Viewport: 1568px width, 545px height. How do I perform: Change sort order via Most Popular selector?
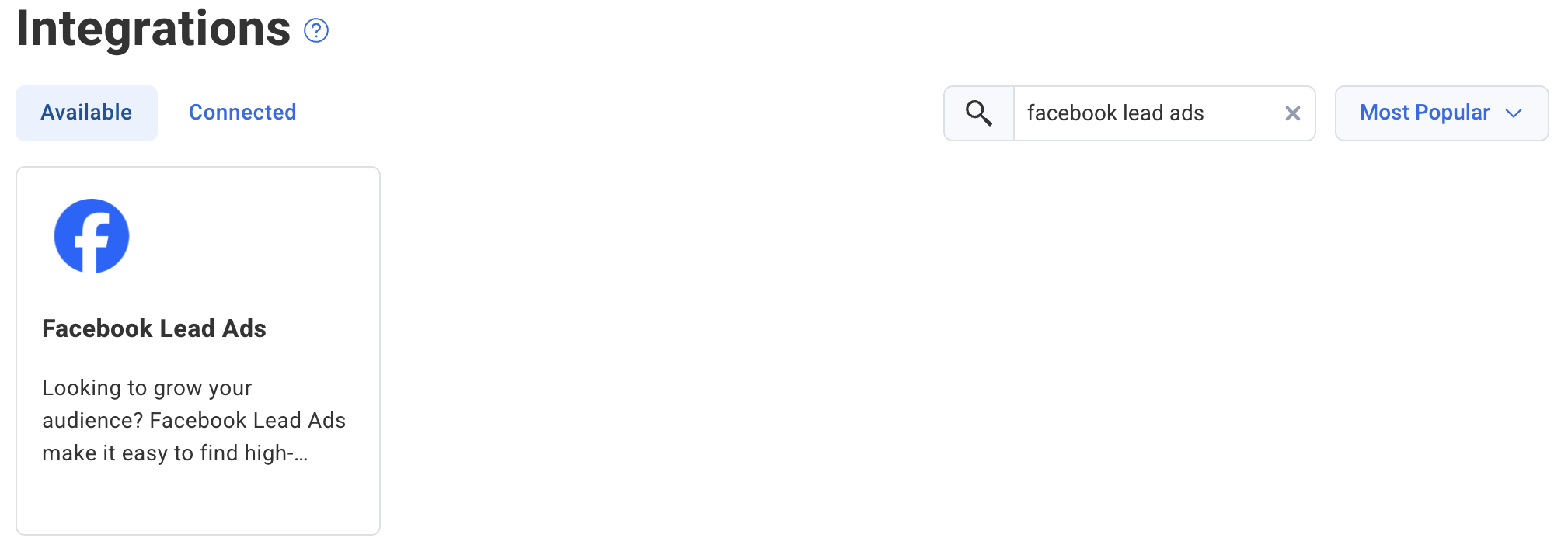(1441, 113)
